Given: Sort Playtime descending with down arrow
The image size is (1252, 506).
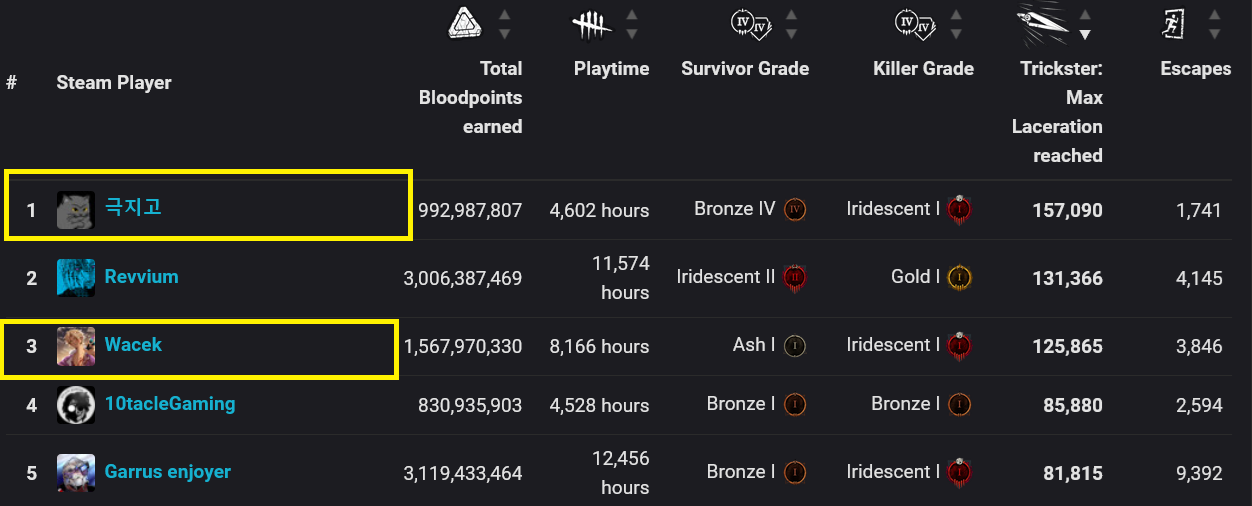Looking at the screenshot, I should (631, 34).
